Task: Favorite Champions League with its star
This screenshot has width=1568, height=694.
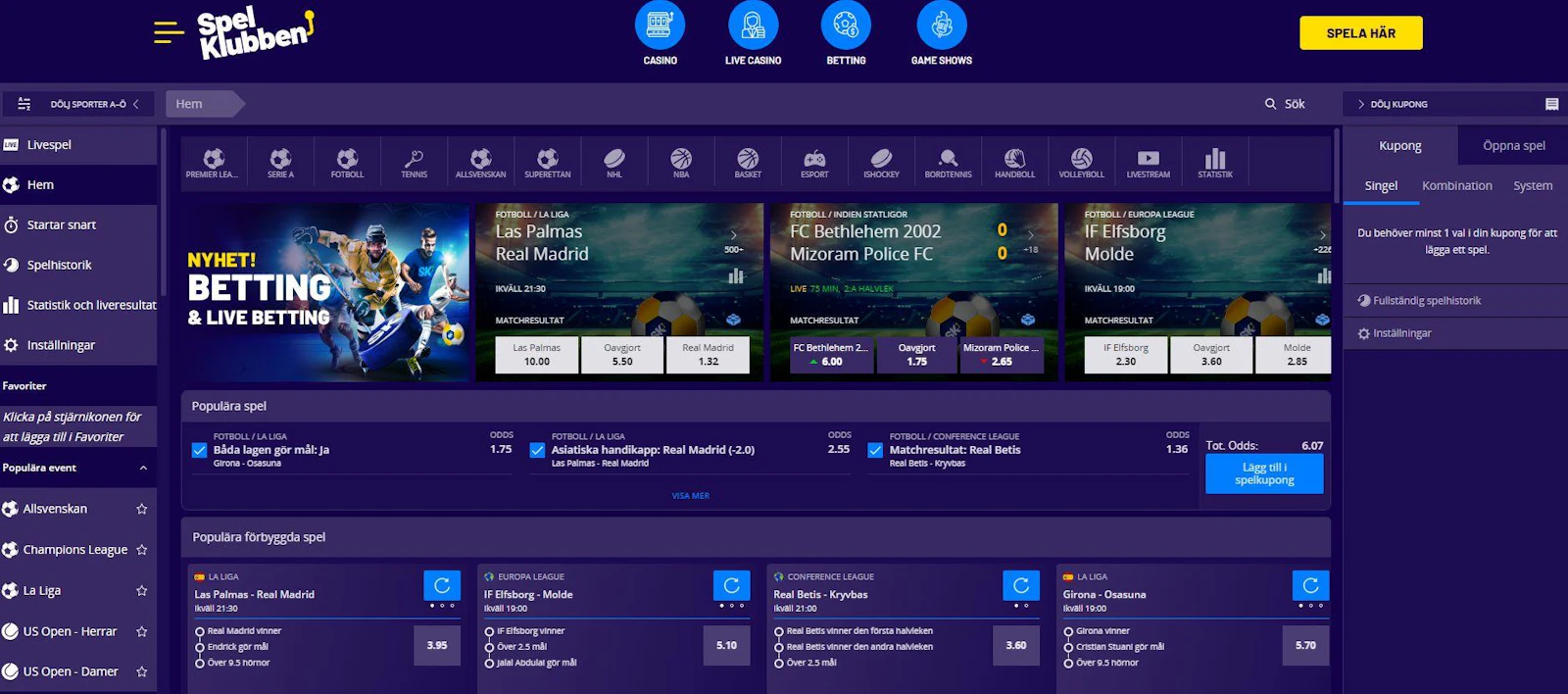Action: (x=141, y=550)
